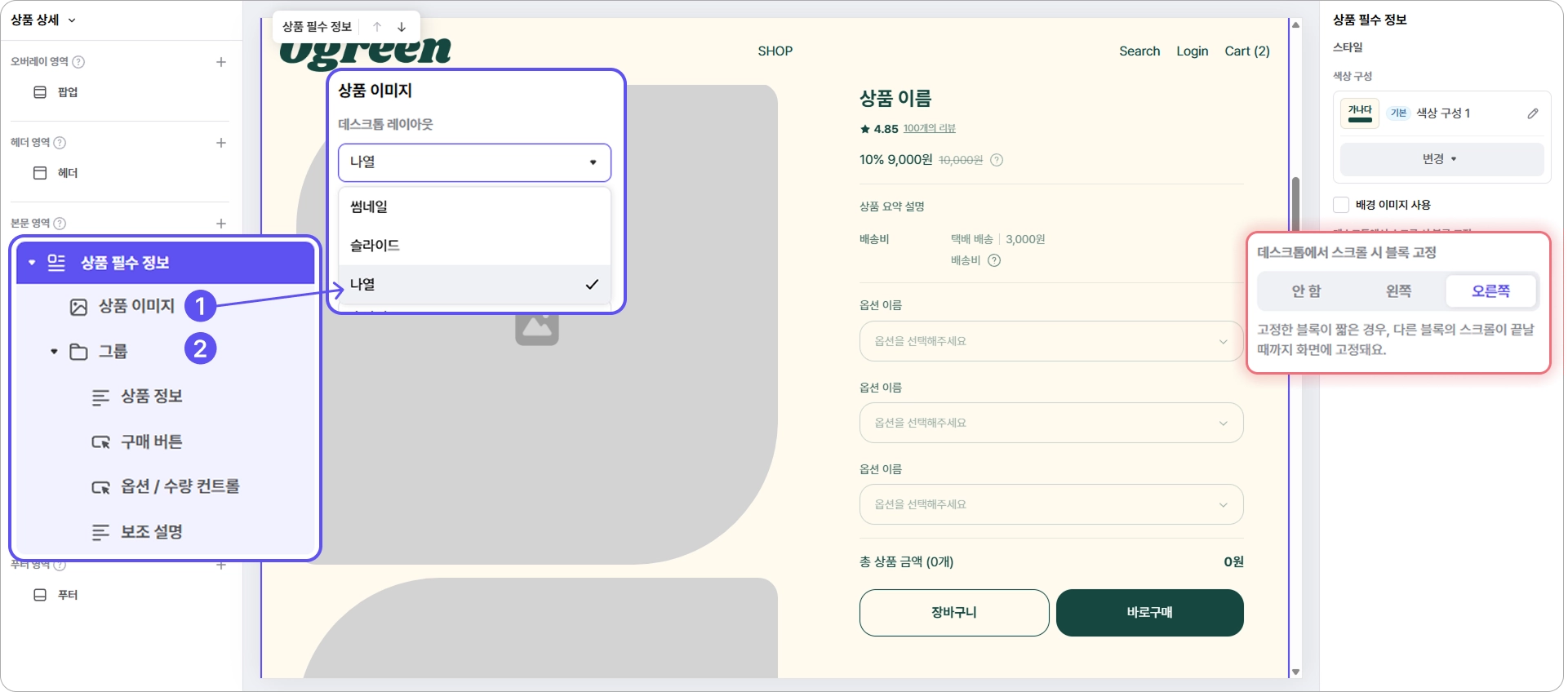This screenshot has height=692, width=1568.
Task: Add a block with 헤더 영역 plus icon
Action: pyautogui.click(x=221, y=143)
